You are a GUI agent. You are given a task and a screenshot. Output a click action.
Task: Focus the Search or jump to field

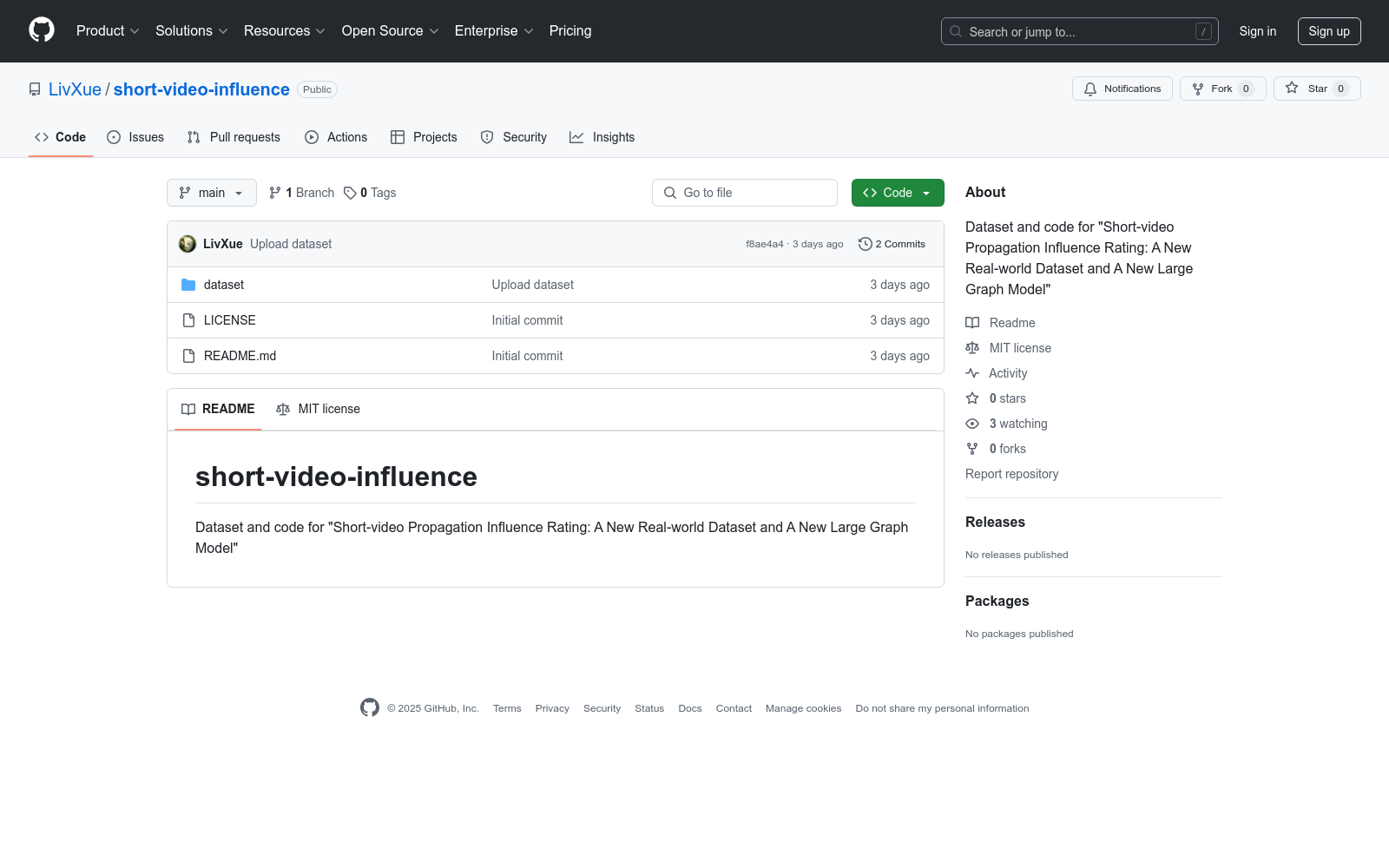point(1079,31)
